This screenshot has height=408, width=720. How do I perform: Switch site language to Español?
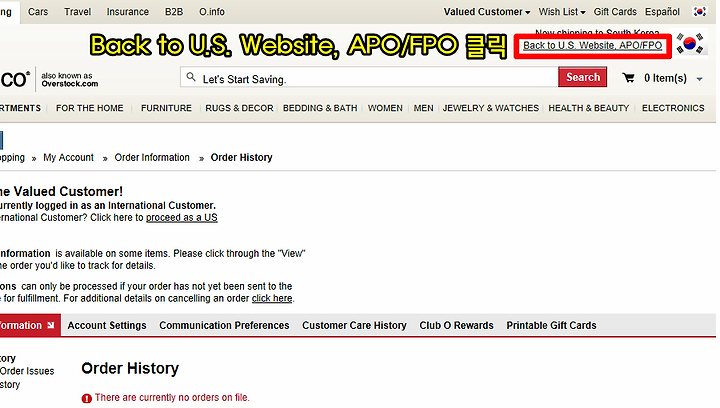coord(662,12)
